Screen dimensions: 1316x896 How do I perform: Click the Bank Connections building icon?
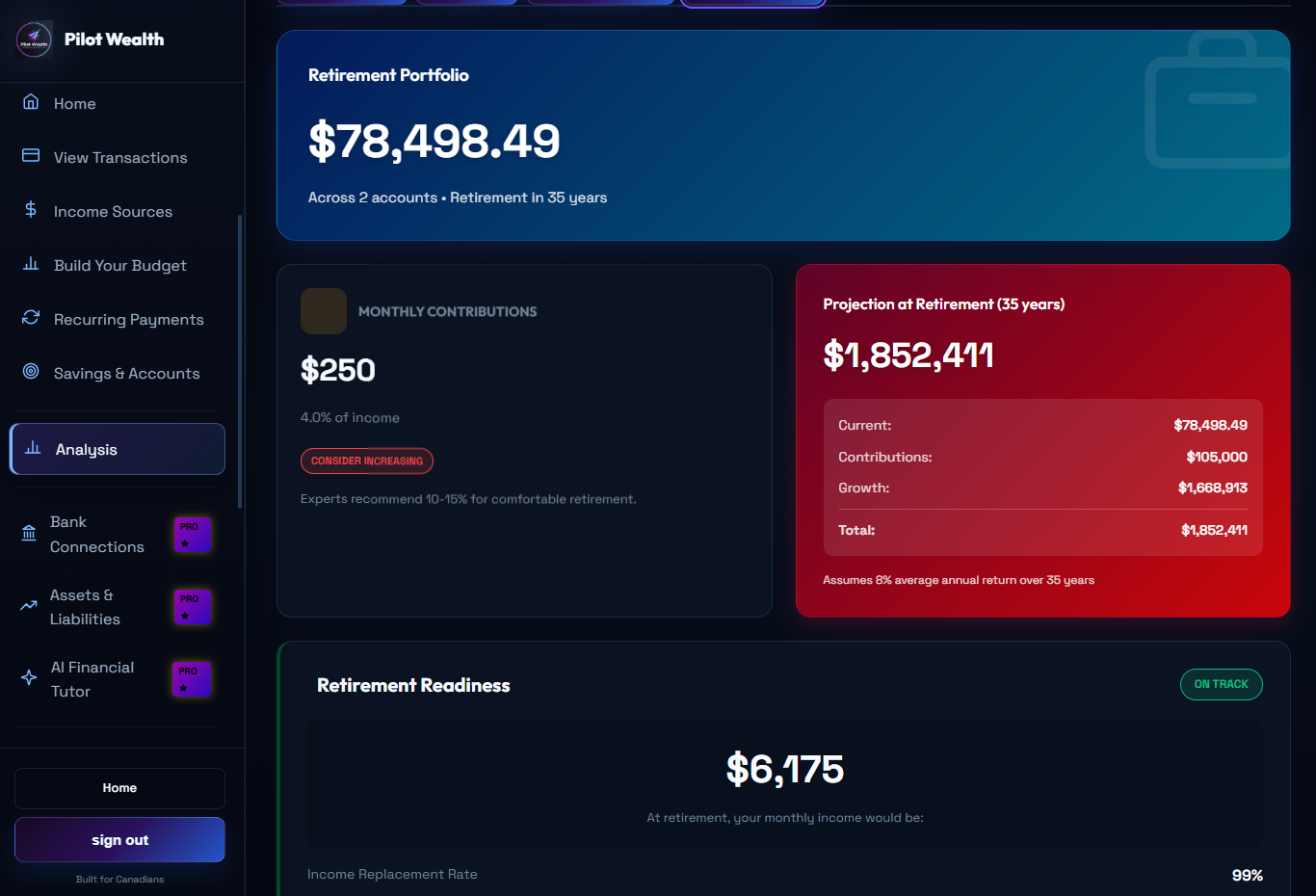click(x=29, y=534)
